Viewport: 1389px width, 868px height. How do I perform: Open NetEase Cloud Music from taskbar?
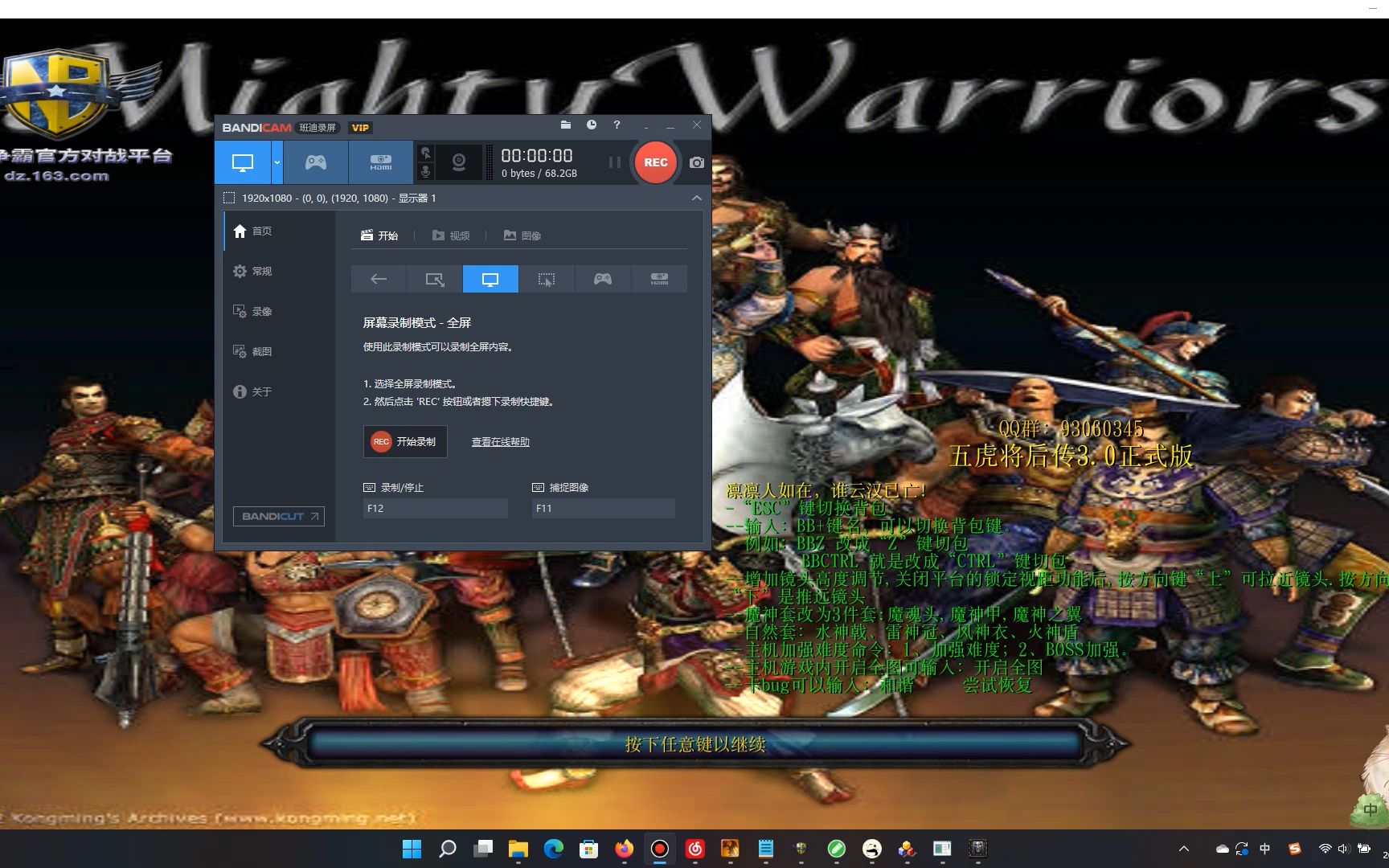tap(695, 849)
